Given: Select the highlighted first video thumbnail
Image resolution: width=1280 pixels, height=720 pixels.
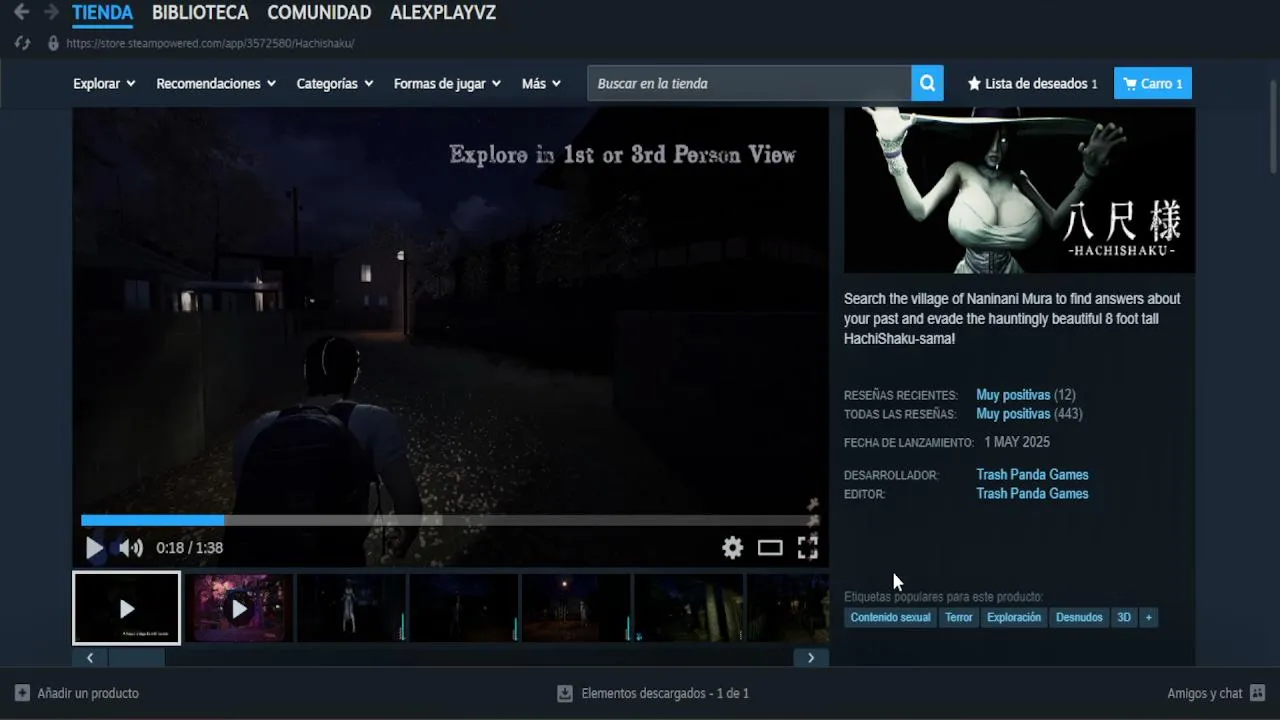Looking at the screenshot, I should [x=126, y=608].
